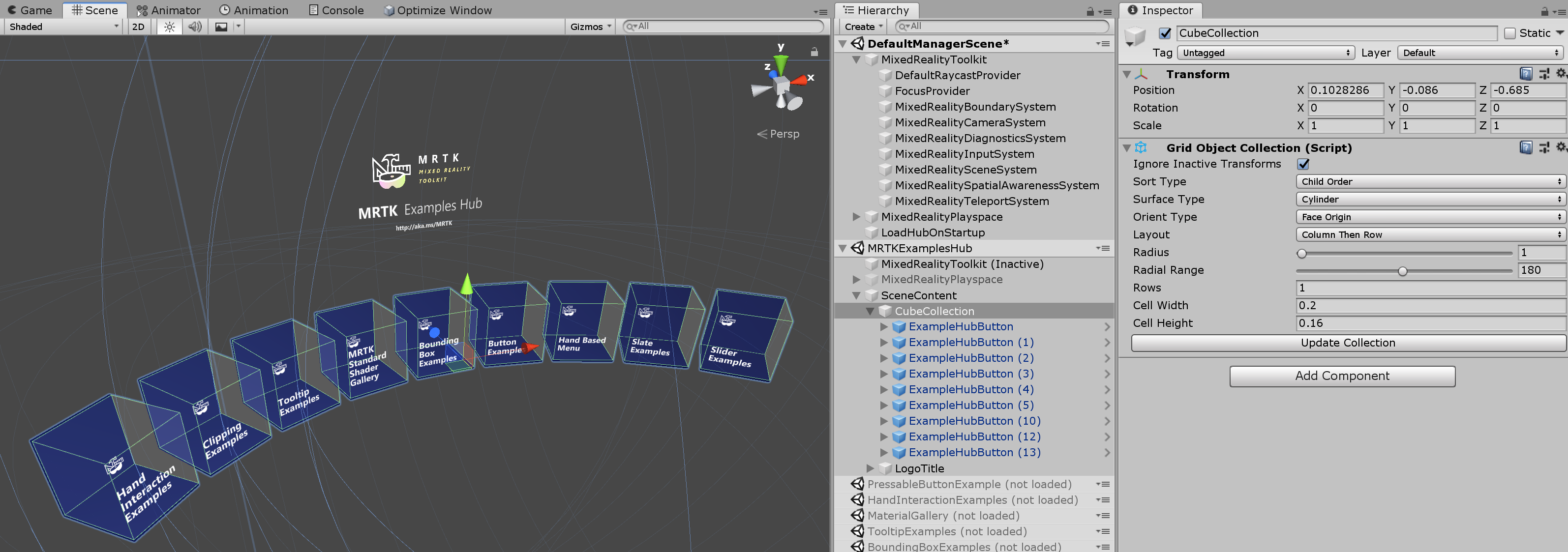Open the Sort Type dropdown showing Child Order
This screenshot has width=1568, height=552.
pos(1430,181)
